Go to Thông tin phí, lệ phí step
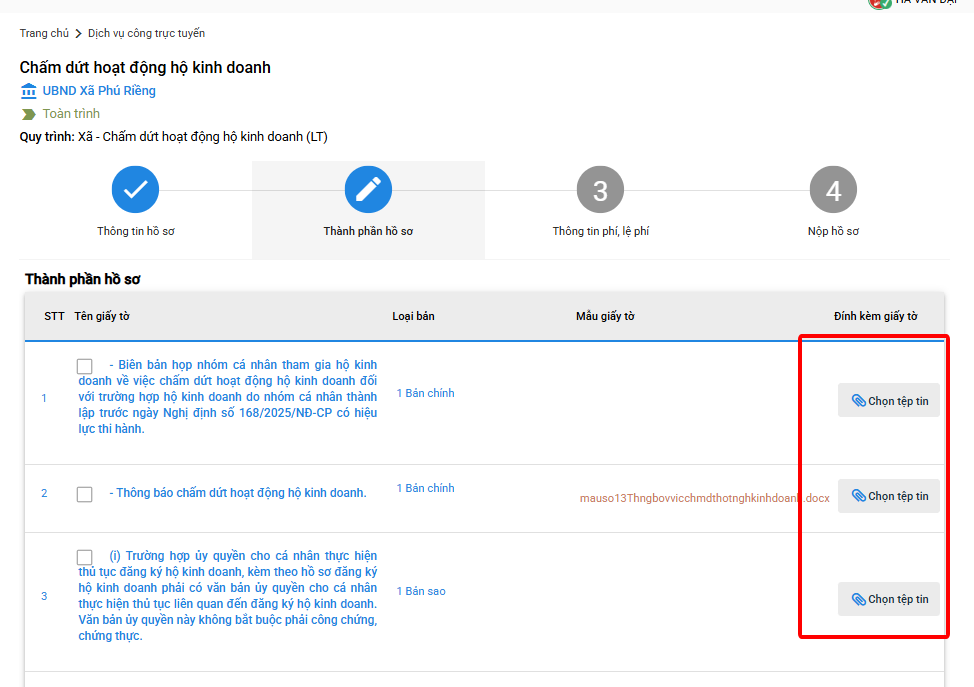 pyautogui.click(x=600, y=231)
